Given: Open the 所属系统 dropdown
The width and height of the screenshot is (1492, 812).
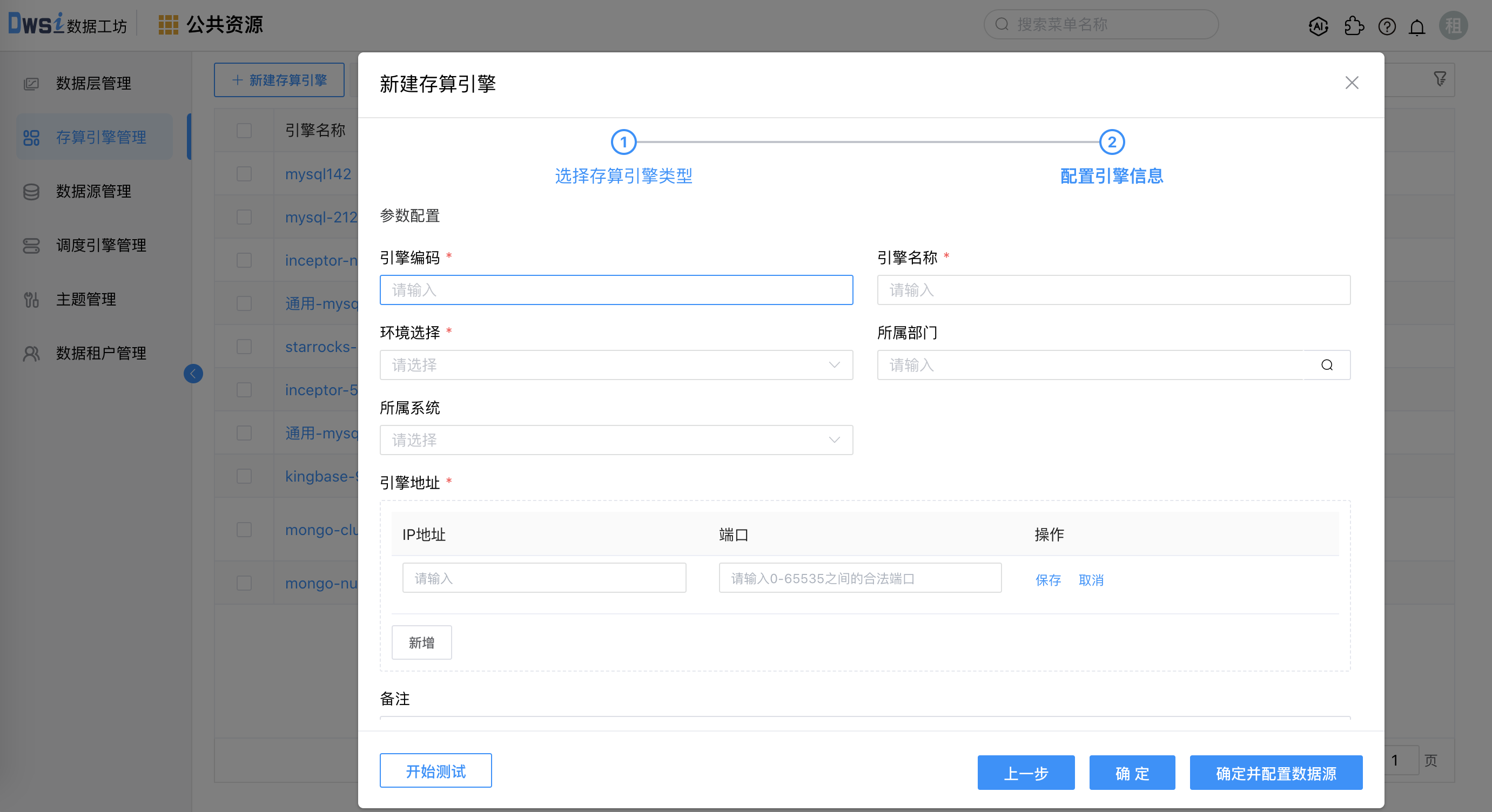Looking at the screenshot, I should [x=616, y=440].
